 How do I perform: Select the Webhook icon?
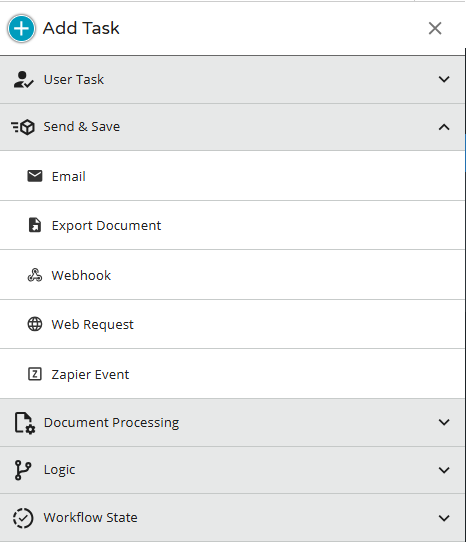pyautogui.click(x=35, y=275)
